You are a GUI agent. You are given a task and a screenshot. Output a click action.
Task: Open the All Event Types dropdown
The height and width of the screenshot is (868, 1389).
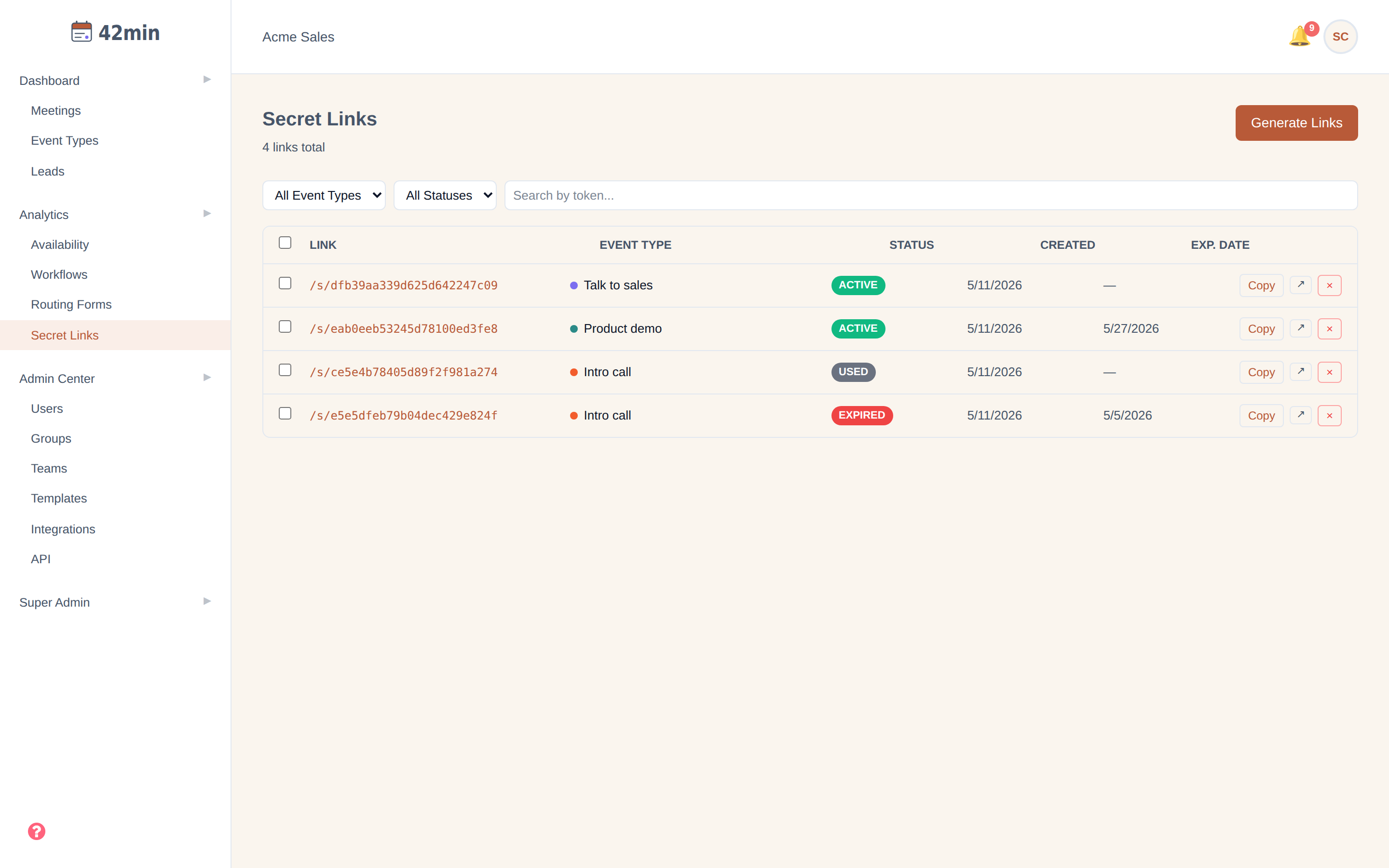click(324, 195)
